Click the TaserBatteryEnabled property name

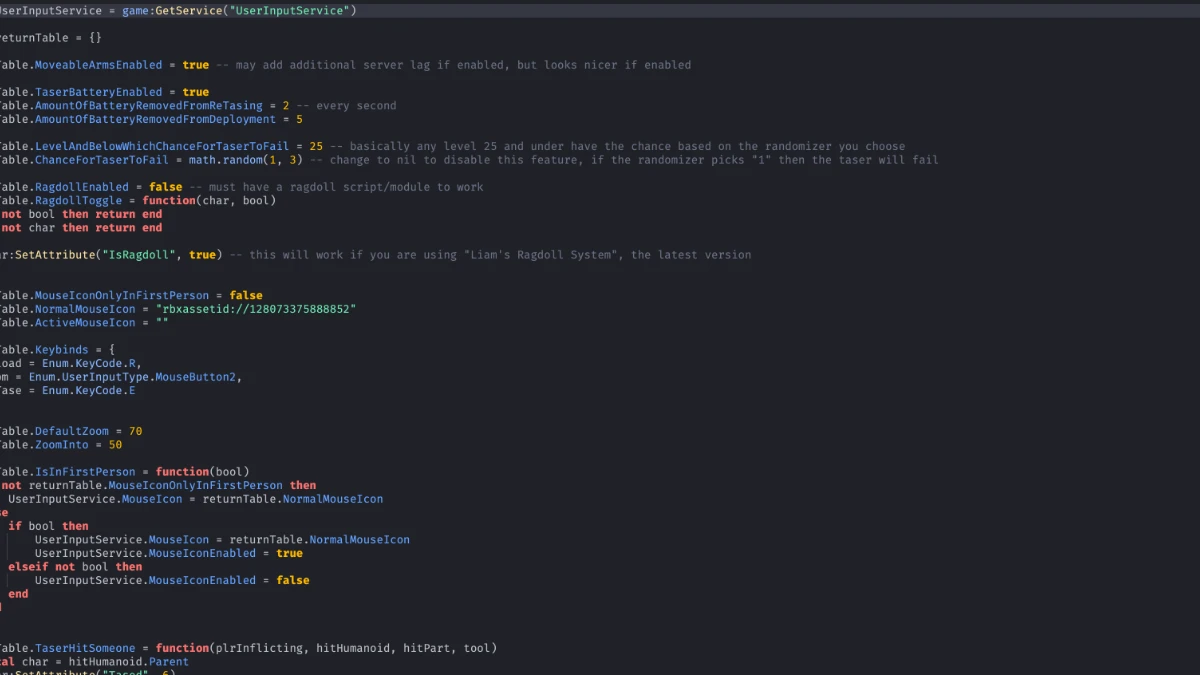(x=98, y=92)
